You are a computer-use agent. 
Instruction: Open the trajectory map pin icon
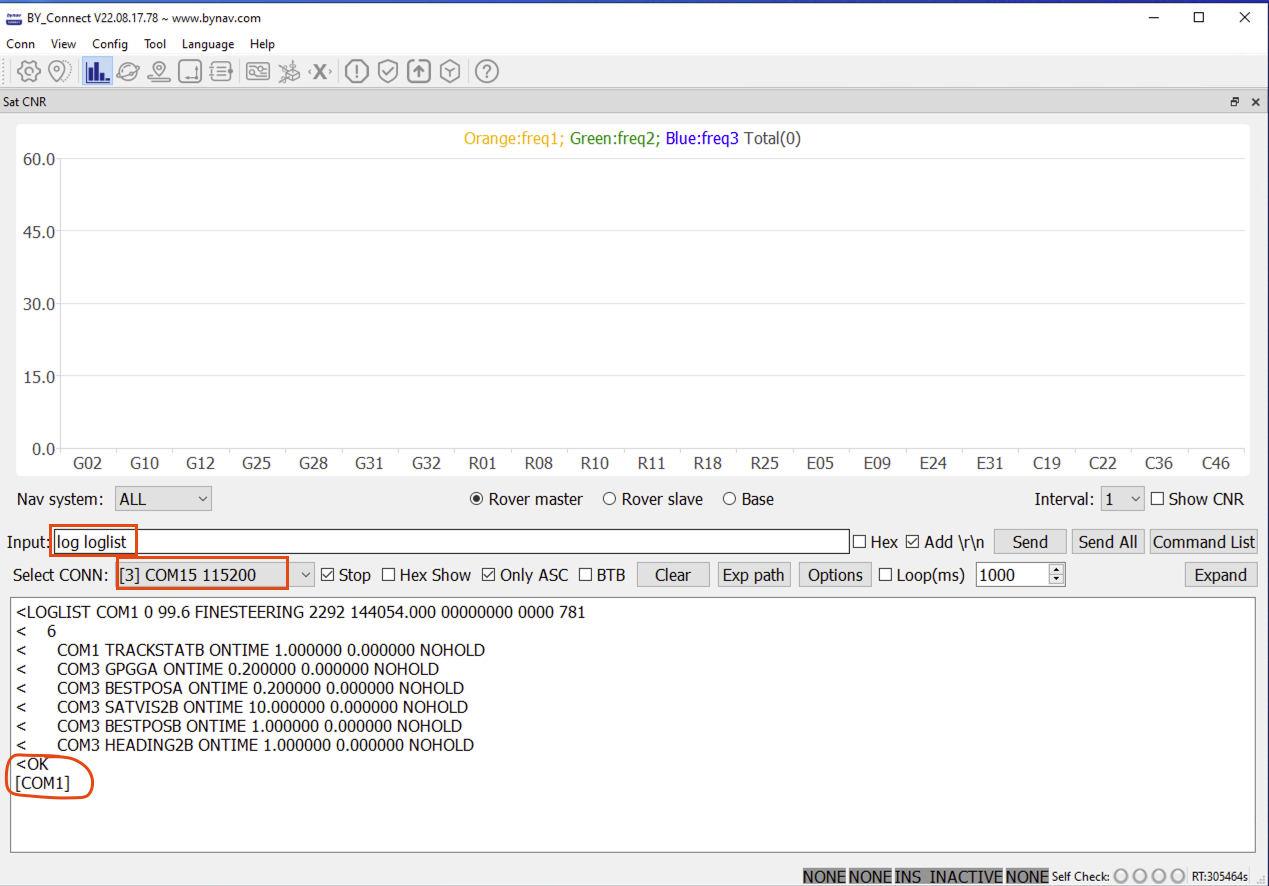point(159,71)
